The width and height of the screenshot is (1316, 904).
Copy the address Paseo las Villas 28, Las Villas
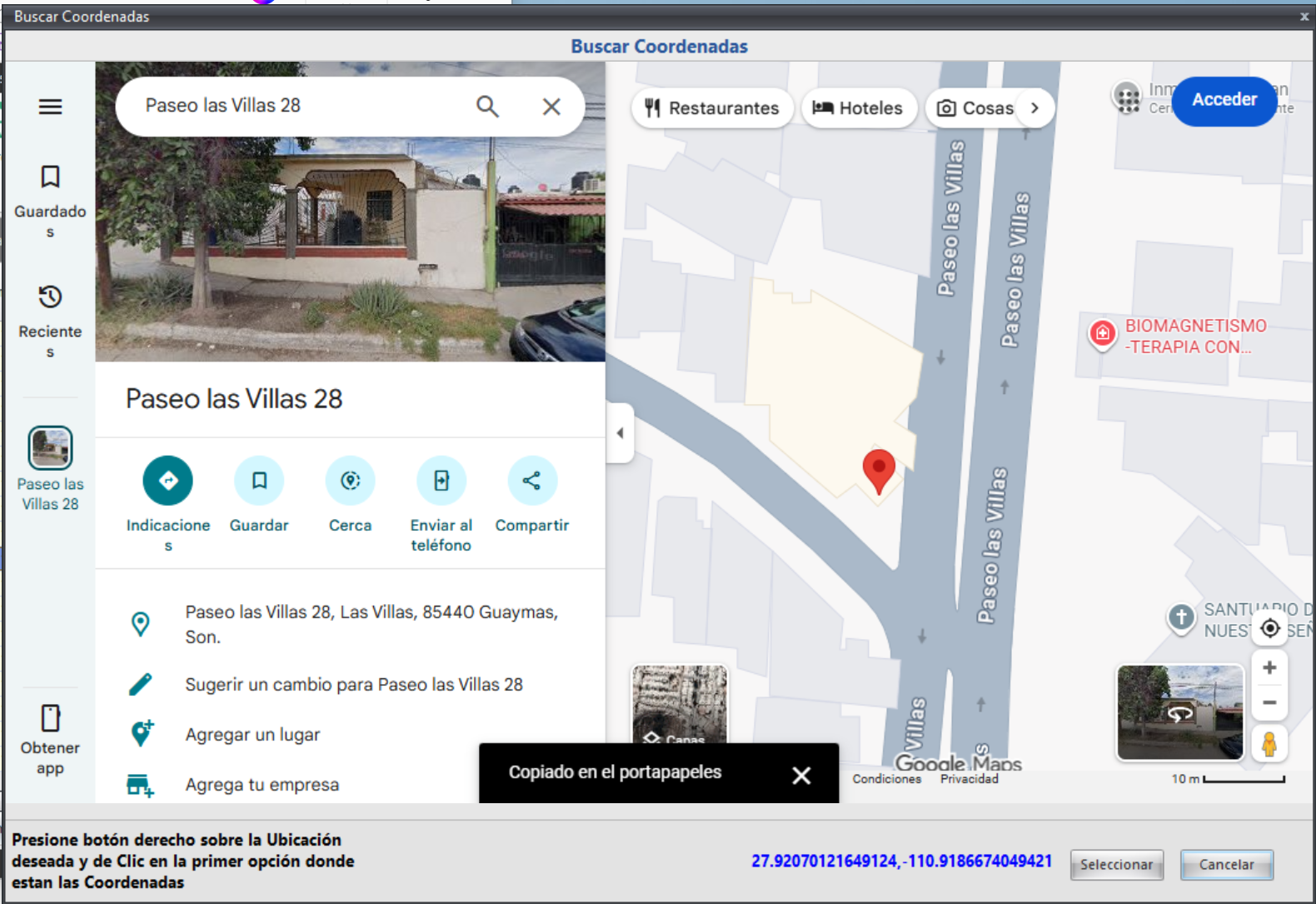[371, 624]
